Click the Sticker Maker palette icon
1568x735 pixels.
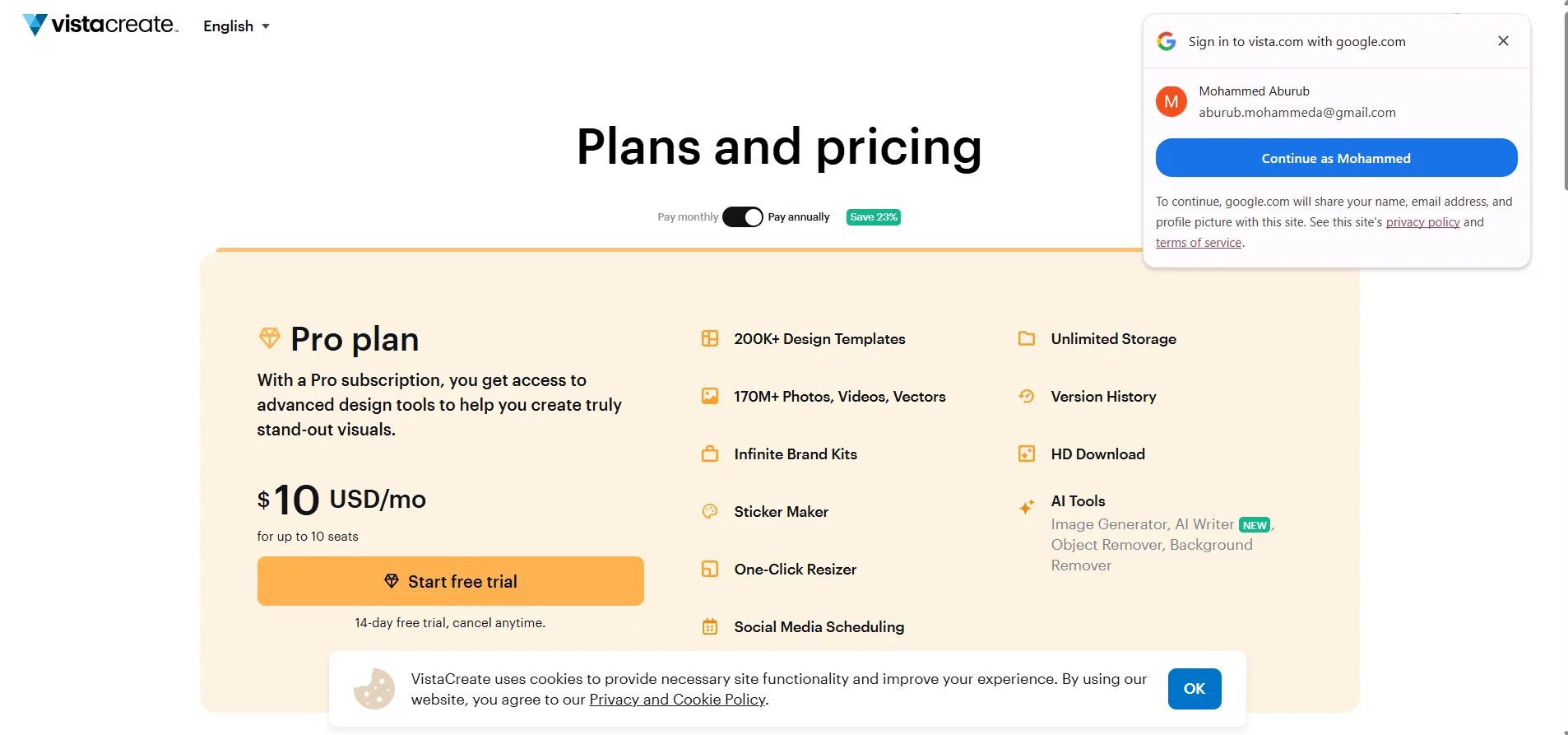point(710,511)
